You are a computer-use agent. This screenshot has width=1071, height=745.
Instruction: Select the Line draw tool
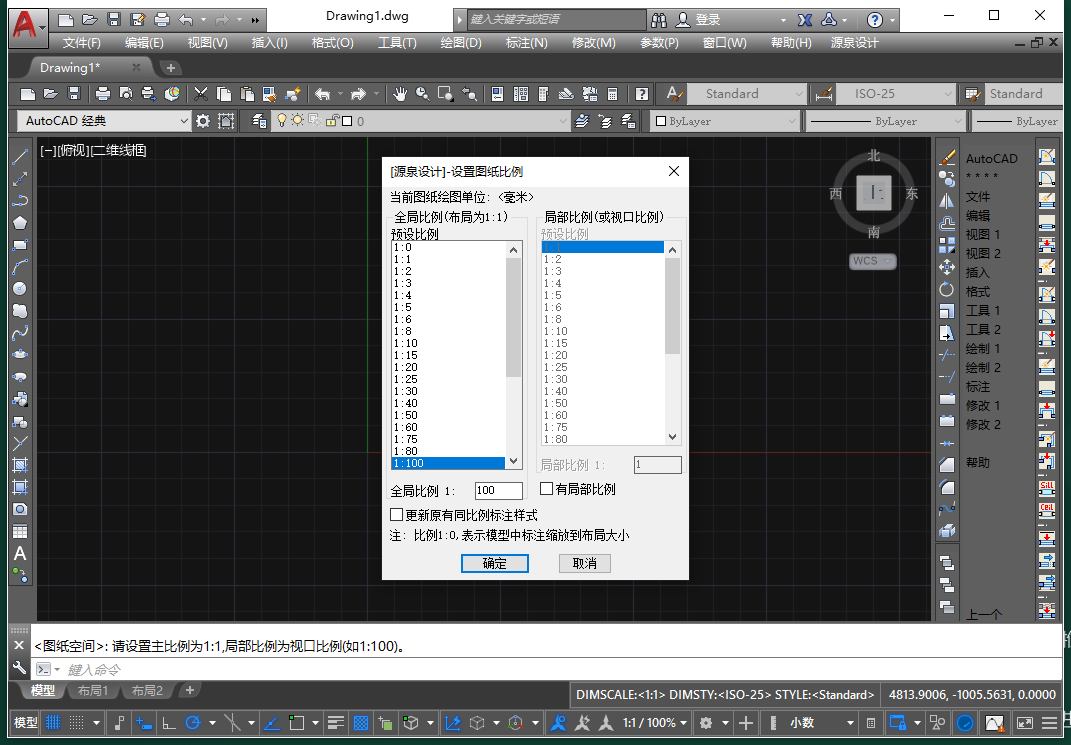(20, 156)
